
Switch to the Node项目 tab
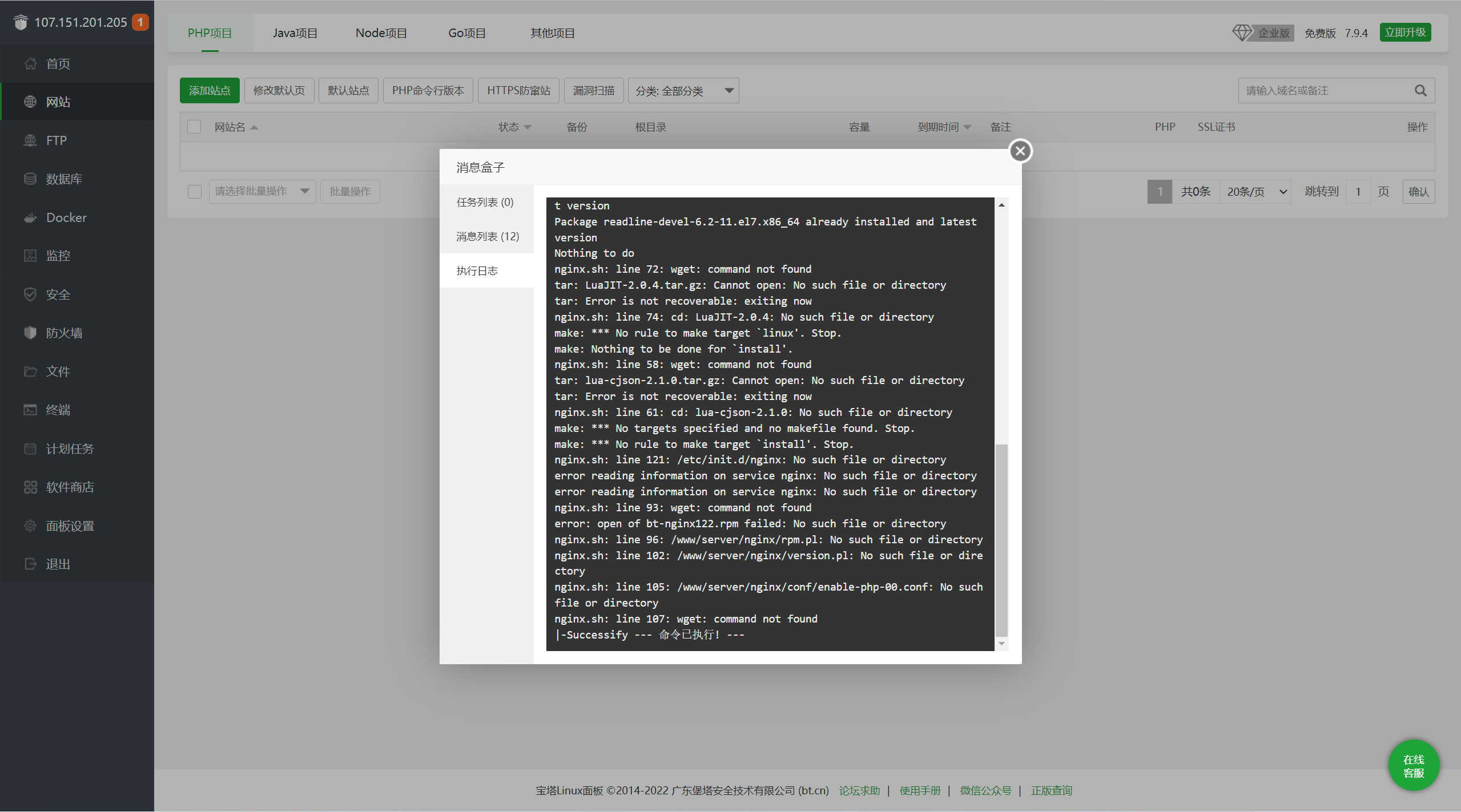[381, 33]
